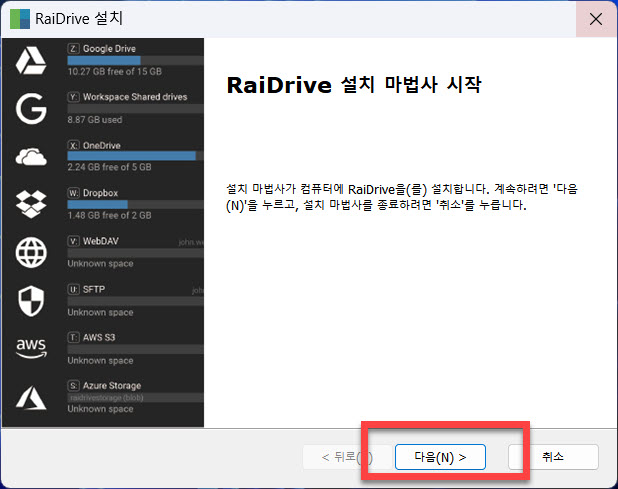The width and height of the screenshot is (618, 489).
Task: Click the WebDAV globe icon
Action: [x=31, y=253]
